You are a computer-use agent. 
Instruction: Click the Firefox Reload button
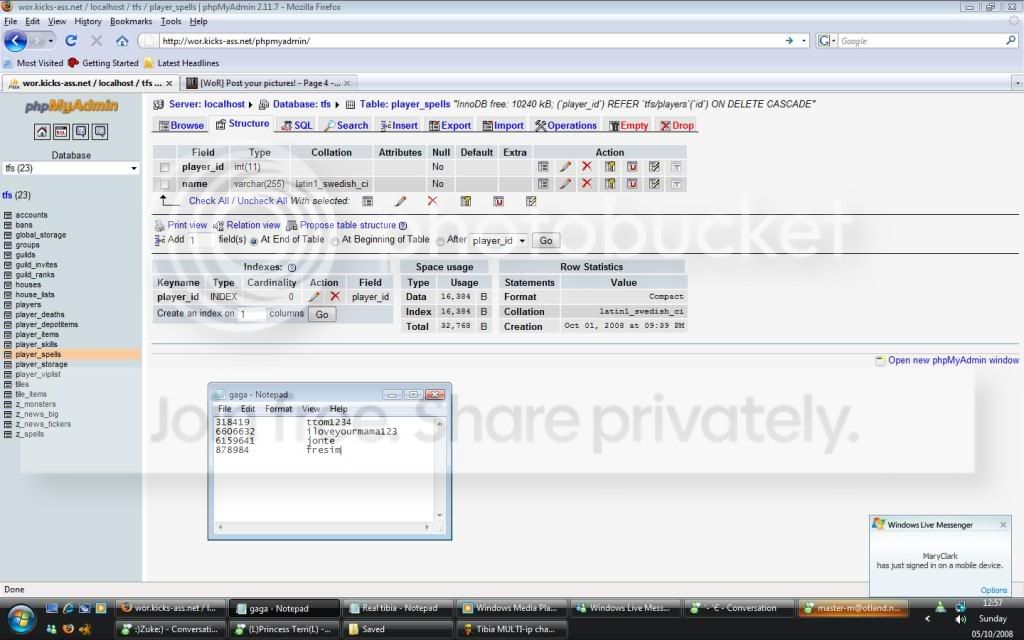click(71, 40)
